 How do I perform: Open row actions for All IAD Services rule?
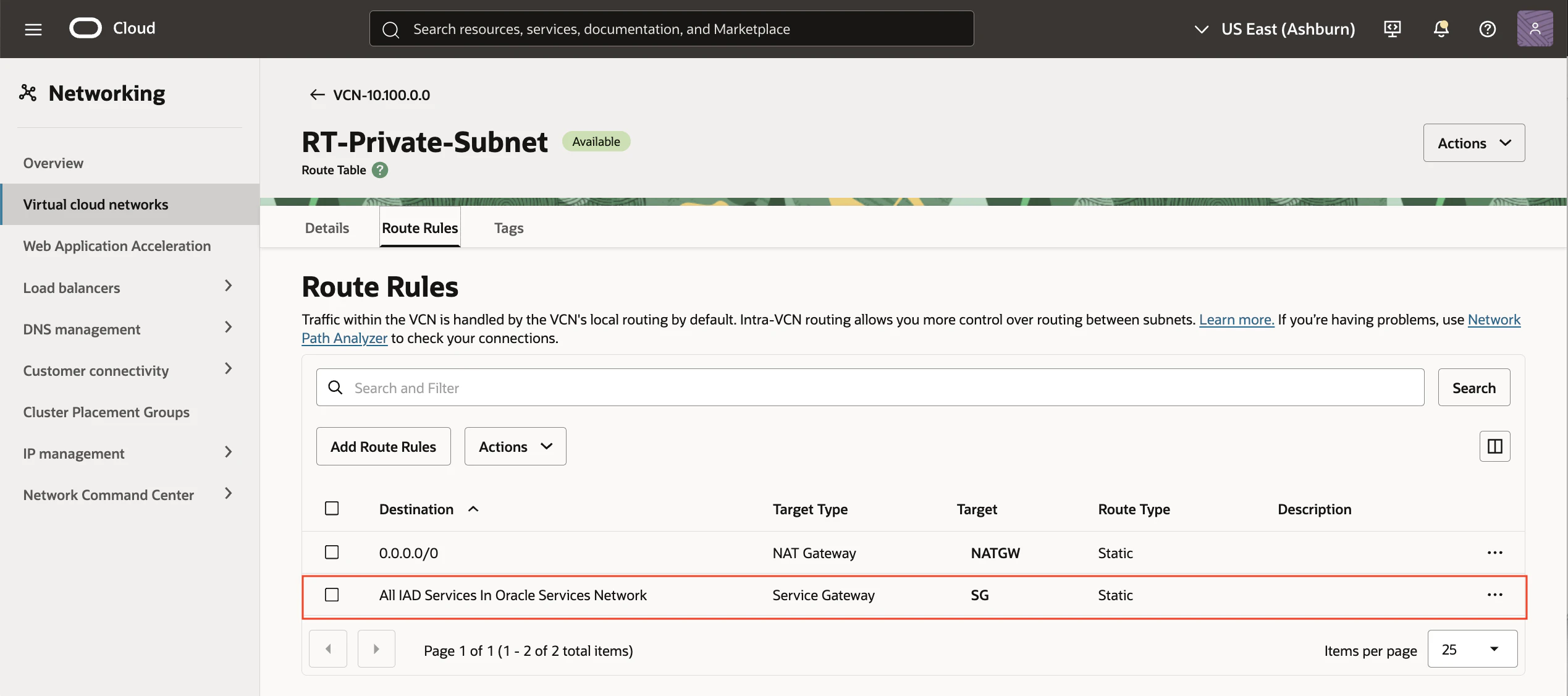coord(1494,595)
